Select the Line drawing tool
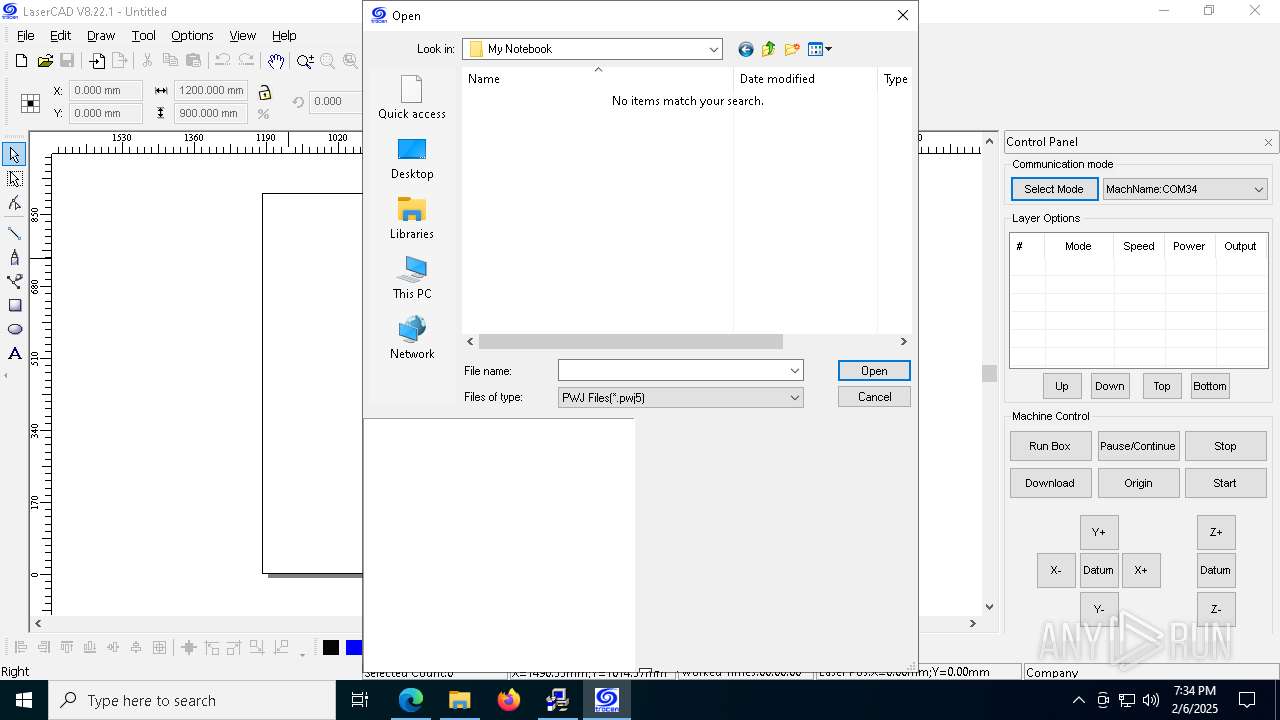Image resolution: width=1280 pixels, height=720 pixels. [14, 233]
